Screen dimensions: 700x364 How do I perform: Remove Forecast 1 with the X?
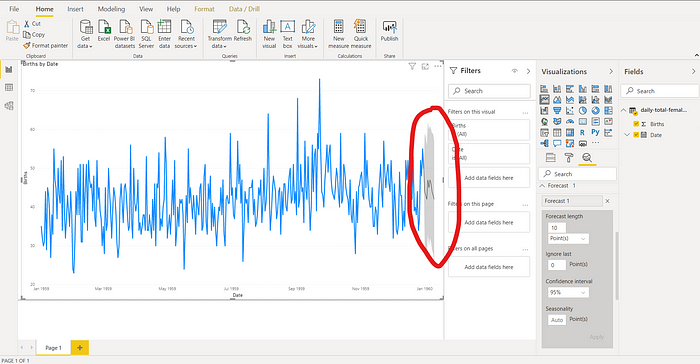pyautogui.click(x=607, y=201)
